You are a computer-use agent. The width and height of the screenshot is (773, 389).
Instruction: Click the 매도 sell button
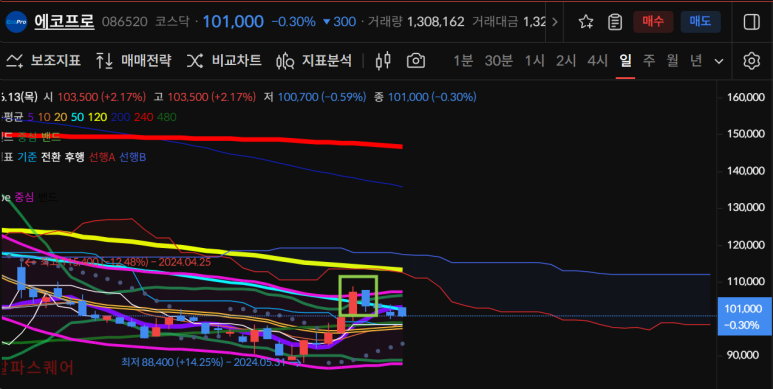[700, 22]
